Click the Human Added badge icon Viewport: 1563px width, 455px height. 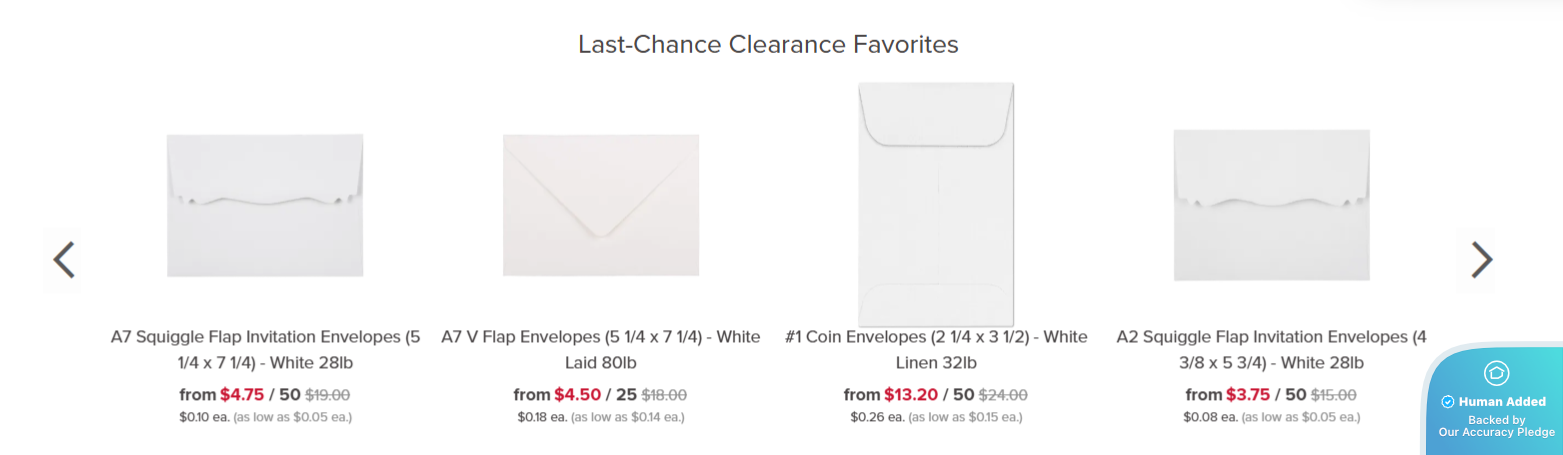point(1497,373)
